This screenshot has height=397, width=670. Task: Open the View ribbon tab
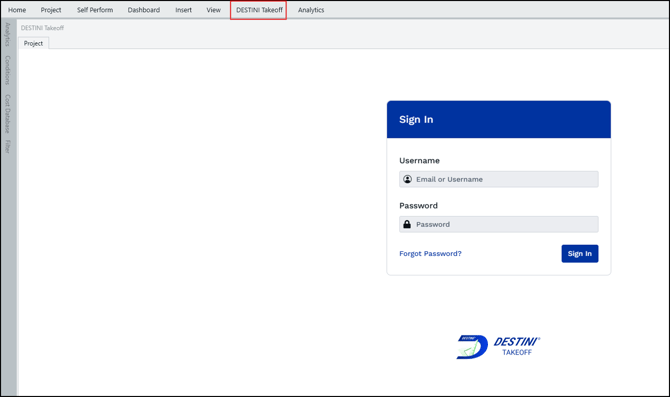coord(214,10)
